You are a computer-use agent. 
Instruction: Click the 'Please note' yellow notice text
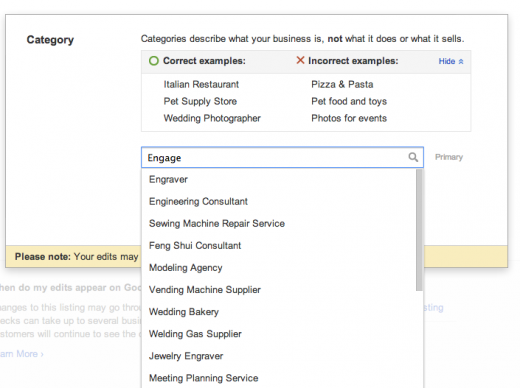pos(76,257)
